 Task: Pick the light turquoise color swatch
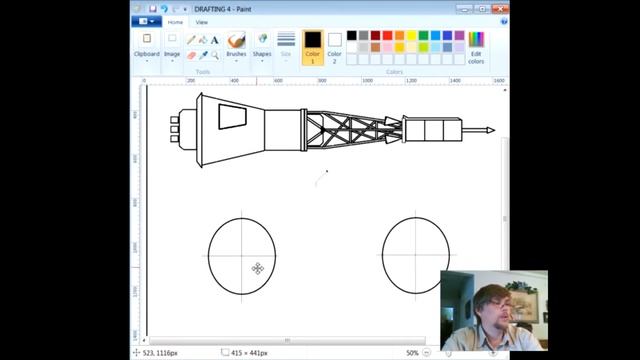436,47
